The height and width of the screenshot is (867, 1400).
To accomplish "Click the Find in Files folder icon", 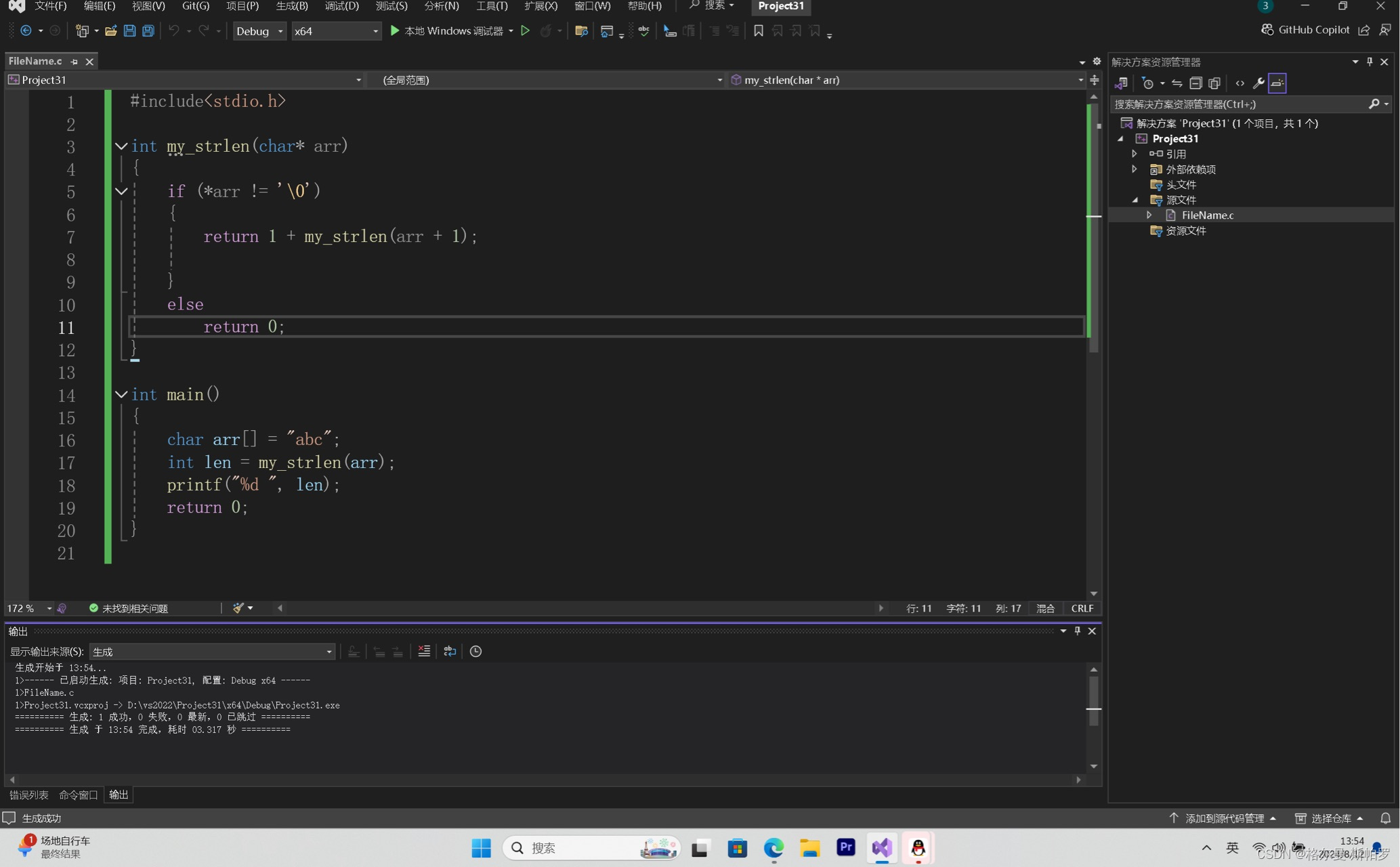I will pos(580,30).
